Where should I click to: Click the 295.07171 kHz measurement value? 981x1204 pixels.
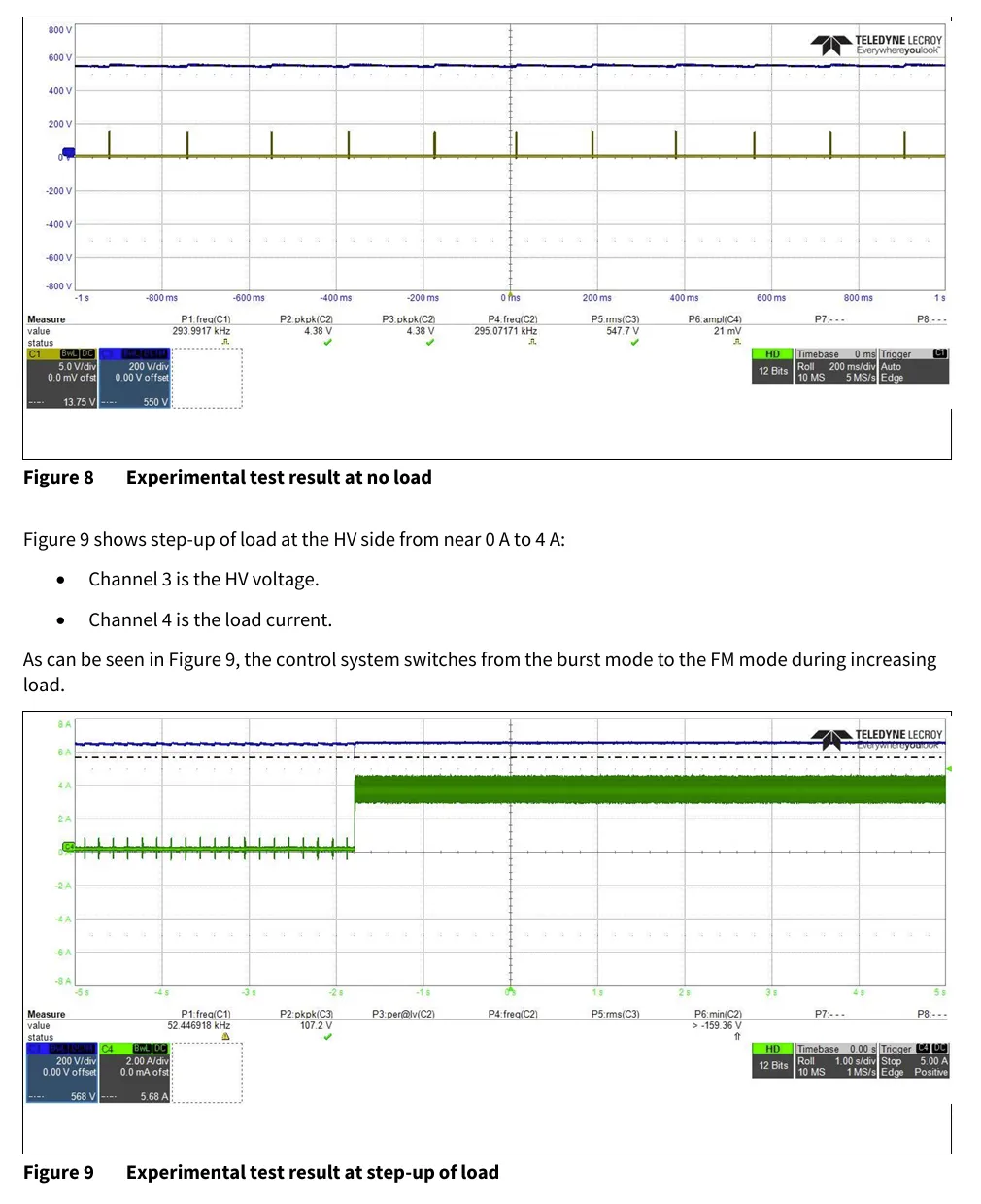click(505, 331)
